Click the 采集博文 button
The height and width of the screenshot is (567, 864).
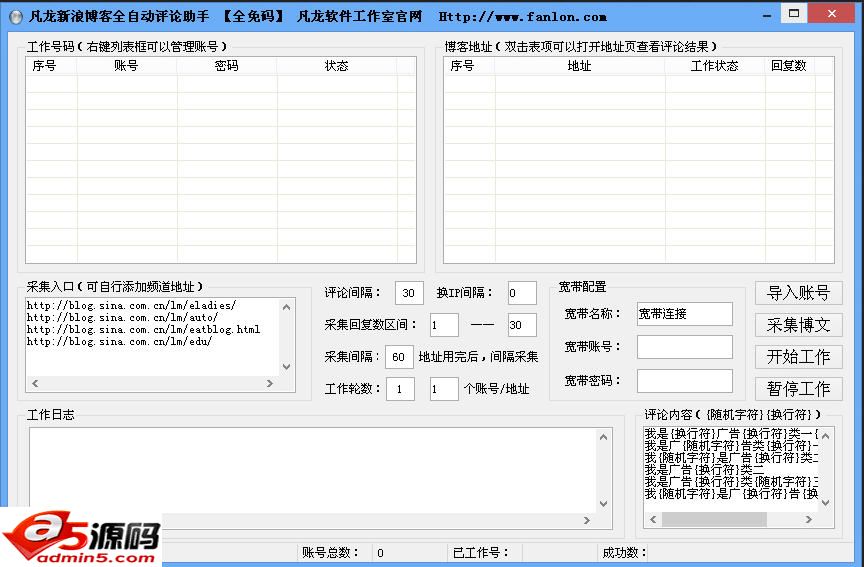point(798,325)
